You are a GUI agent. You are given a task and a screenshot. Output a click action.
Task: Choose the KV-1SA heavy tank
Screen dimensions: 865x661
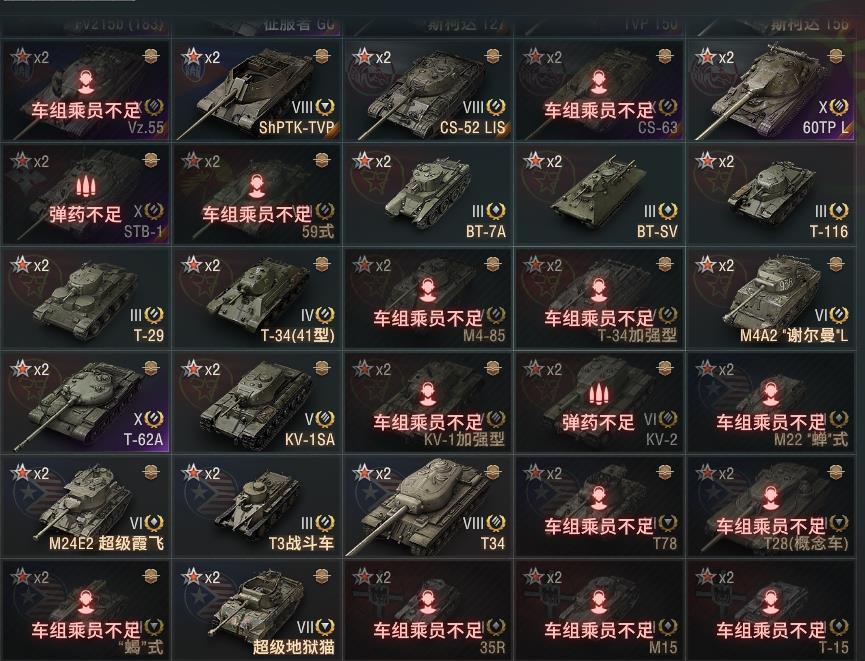[257, 402]
